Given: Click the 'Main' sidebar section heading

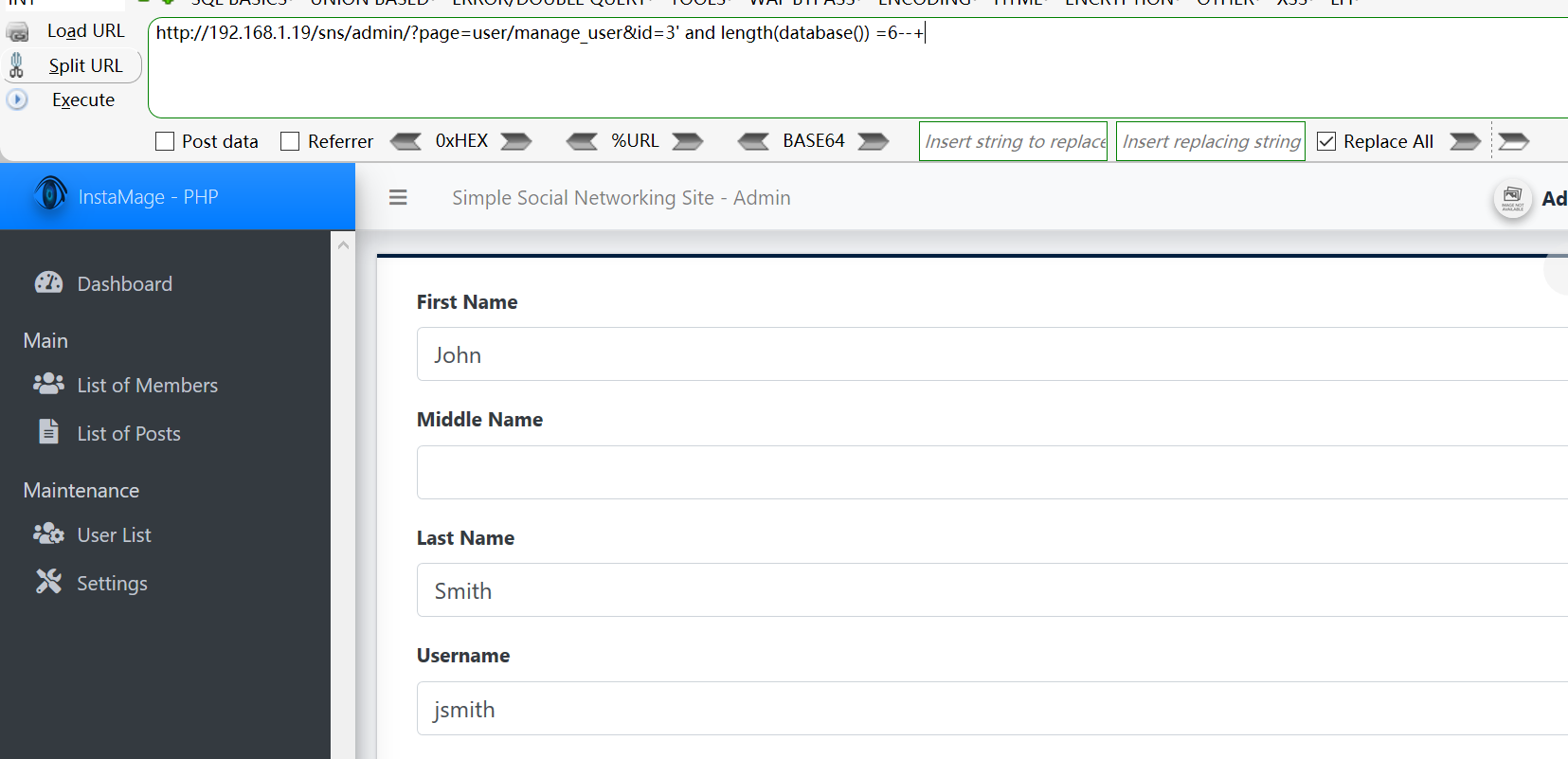Looking at the screenshot, I should pyautogui.click(x=45, y=340).
